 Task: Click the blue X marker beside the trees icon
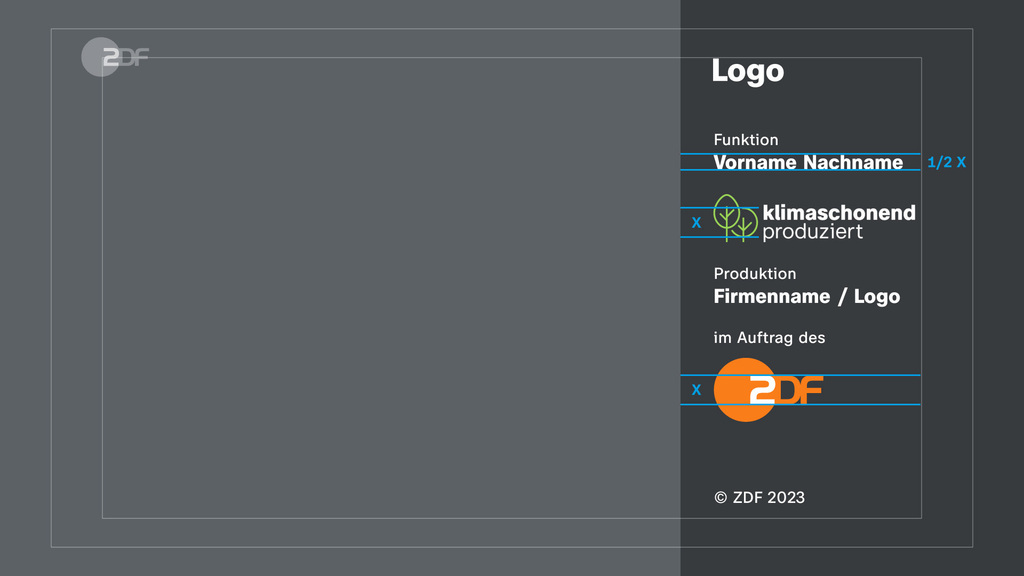pos(696,223)
